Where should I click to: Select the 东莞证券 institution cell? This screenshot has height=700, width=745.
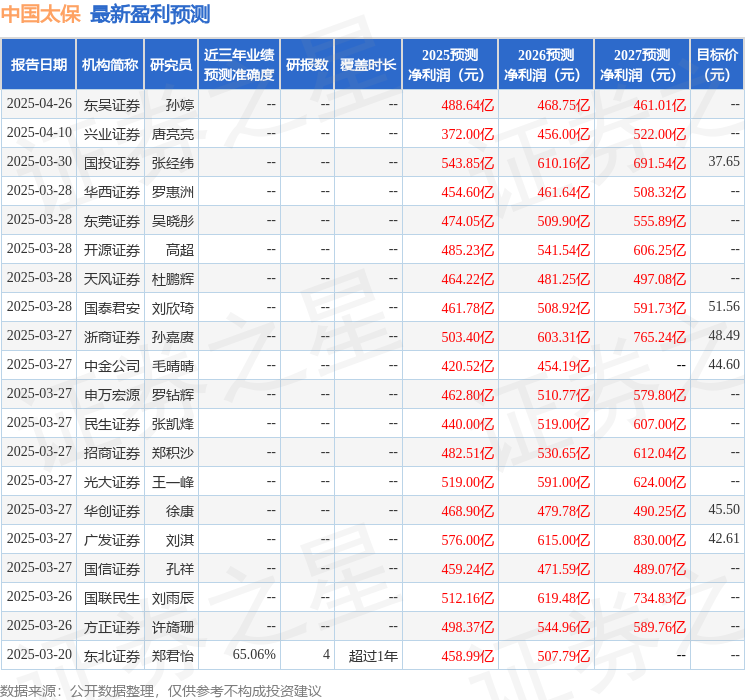pyautogui.click(x=112, y=221)
